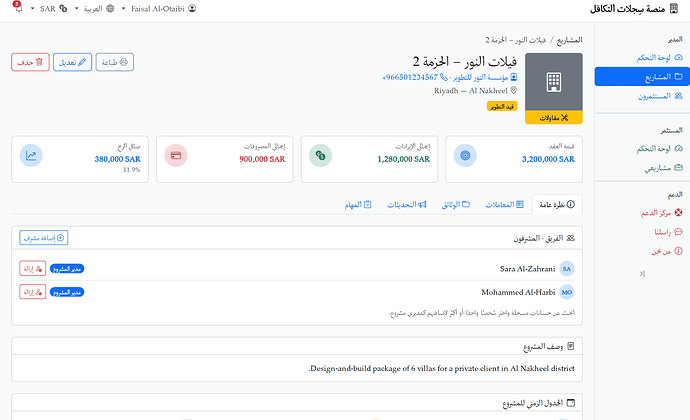The height and width of the screenshot is (420, 690).
Task: Open Faisal Al-Otaibi user menu
Action: 159,8
